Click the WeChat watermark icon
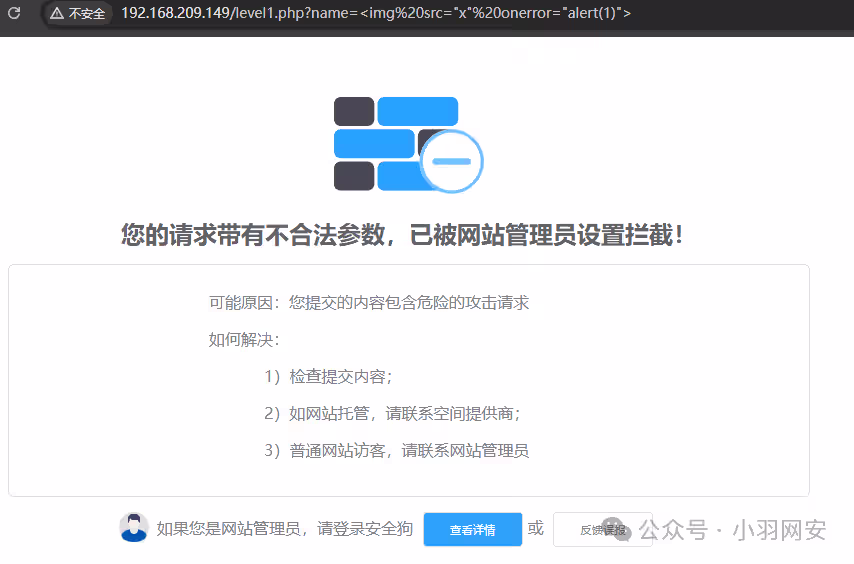Image resolution: width=854 pixels, height=564 pixels. (x=616, y=529)
